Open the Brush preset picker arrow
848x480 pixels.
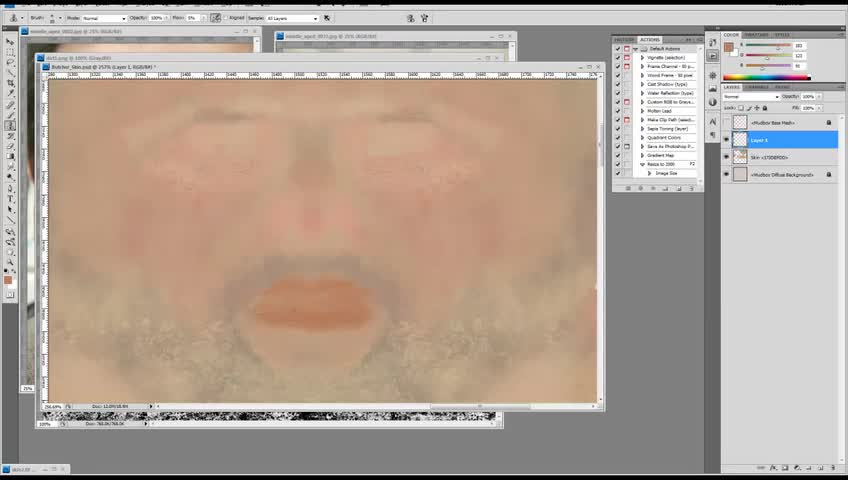60,18
